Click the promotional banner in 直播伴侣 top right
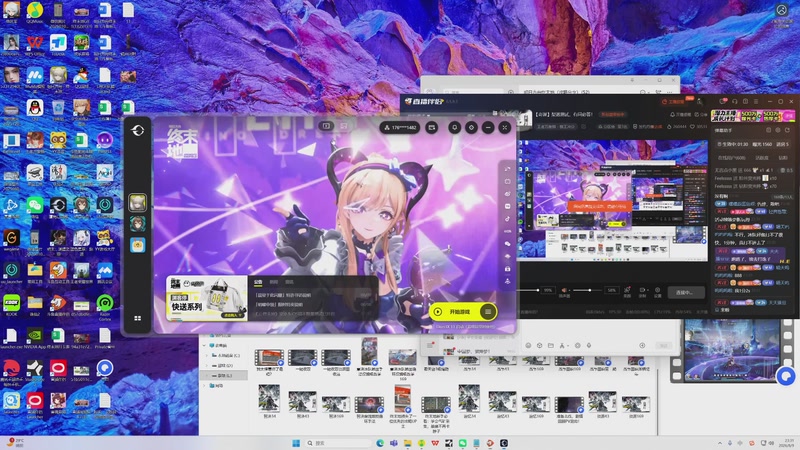This screenshot has width=800, height=450. tap(753, 116)
